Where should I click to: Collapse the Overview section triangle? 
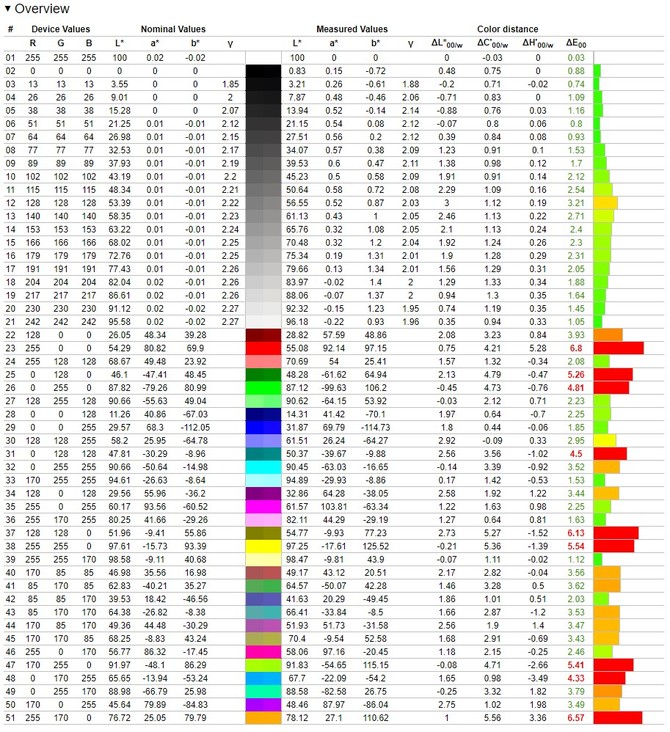tap(8, 8)
